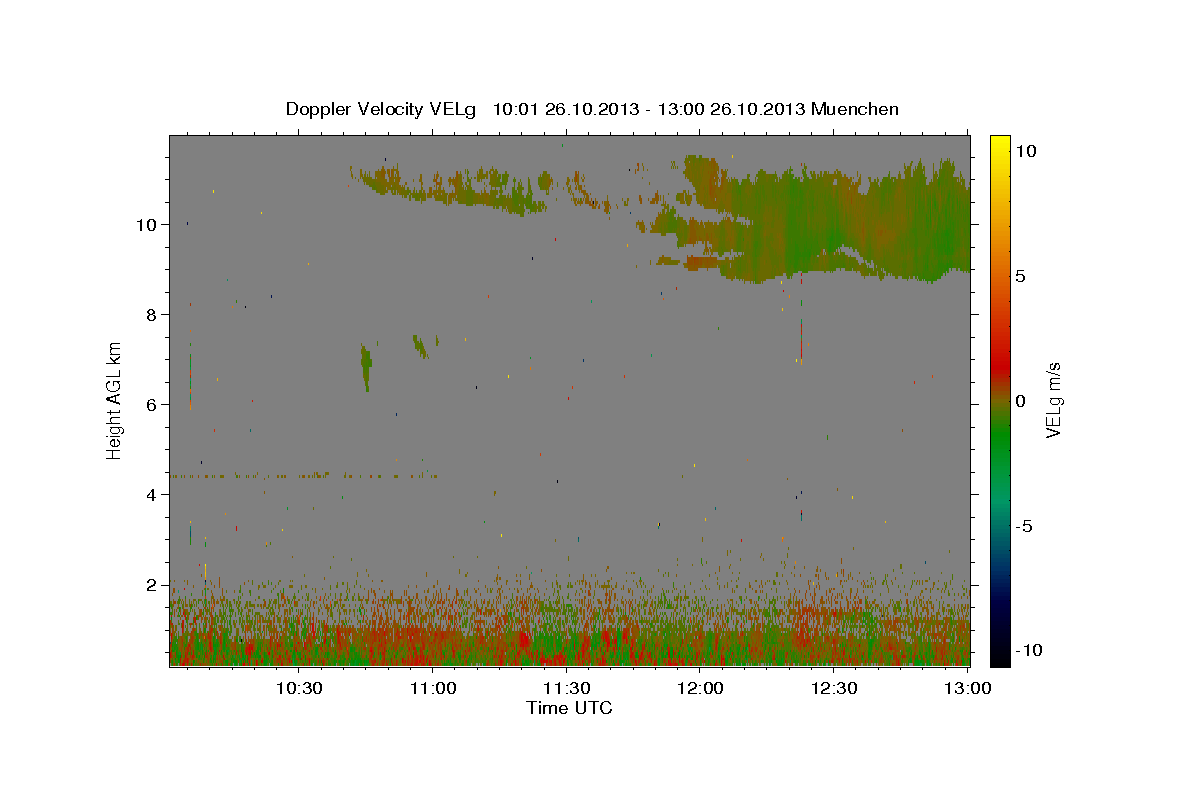Click the 'Height AGL km' axis label
Viewport: 1200px width, 800px height.
(115, 401)
